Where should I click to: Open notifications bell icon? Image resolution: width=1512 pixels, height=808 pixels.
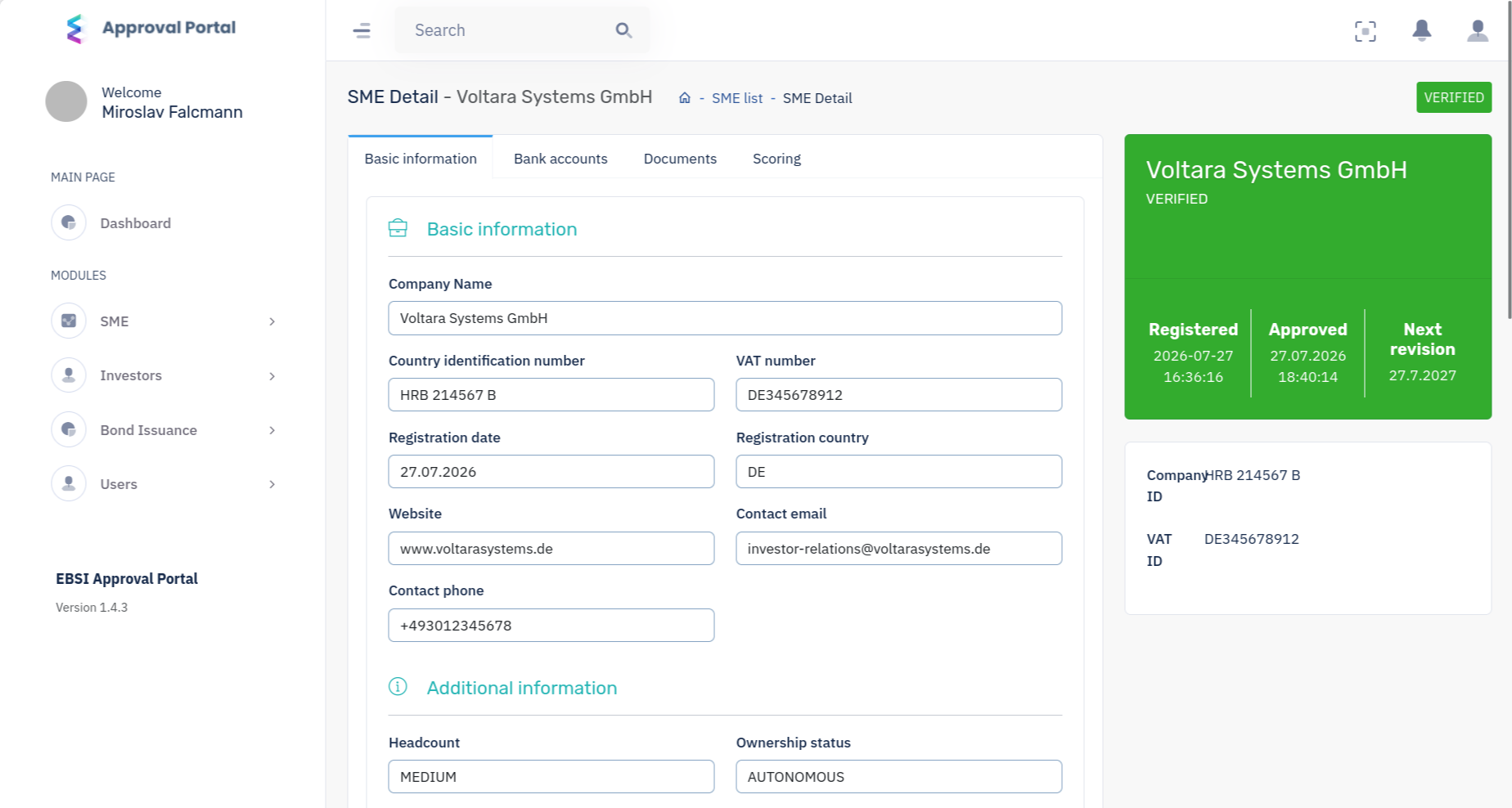[1422, 30]
